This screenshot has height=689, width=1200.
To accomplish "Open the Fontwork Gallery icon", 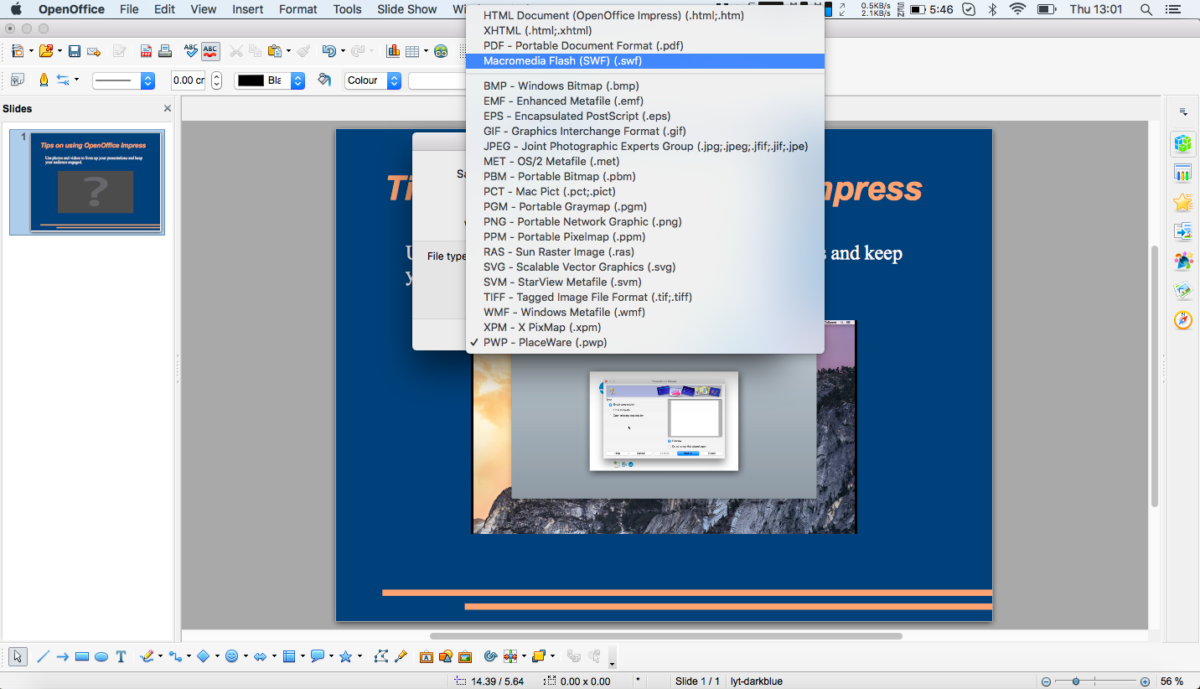I will (427, 656).
